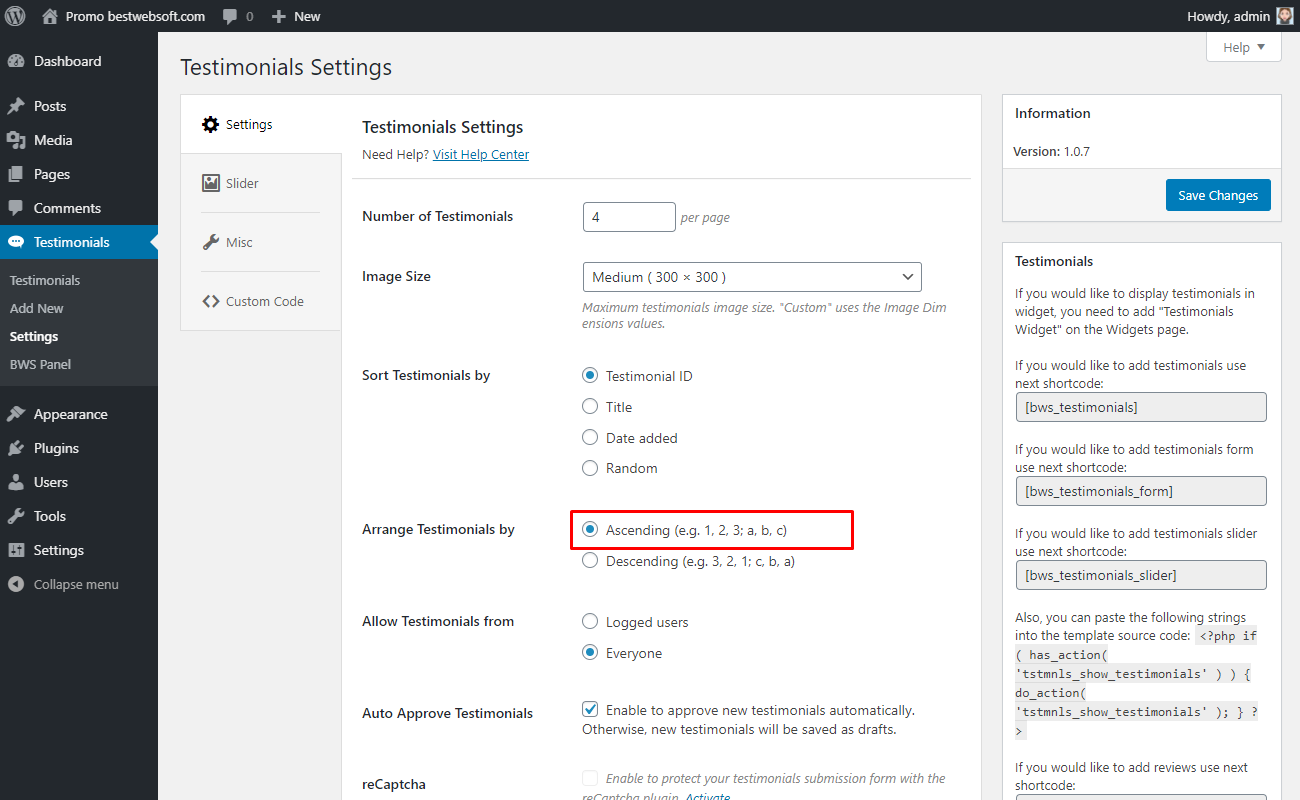
Task: Click the Posts pushpin icon
Action: (16, 106)
